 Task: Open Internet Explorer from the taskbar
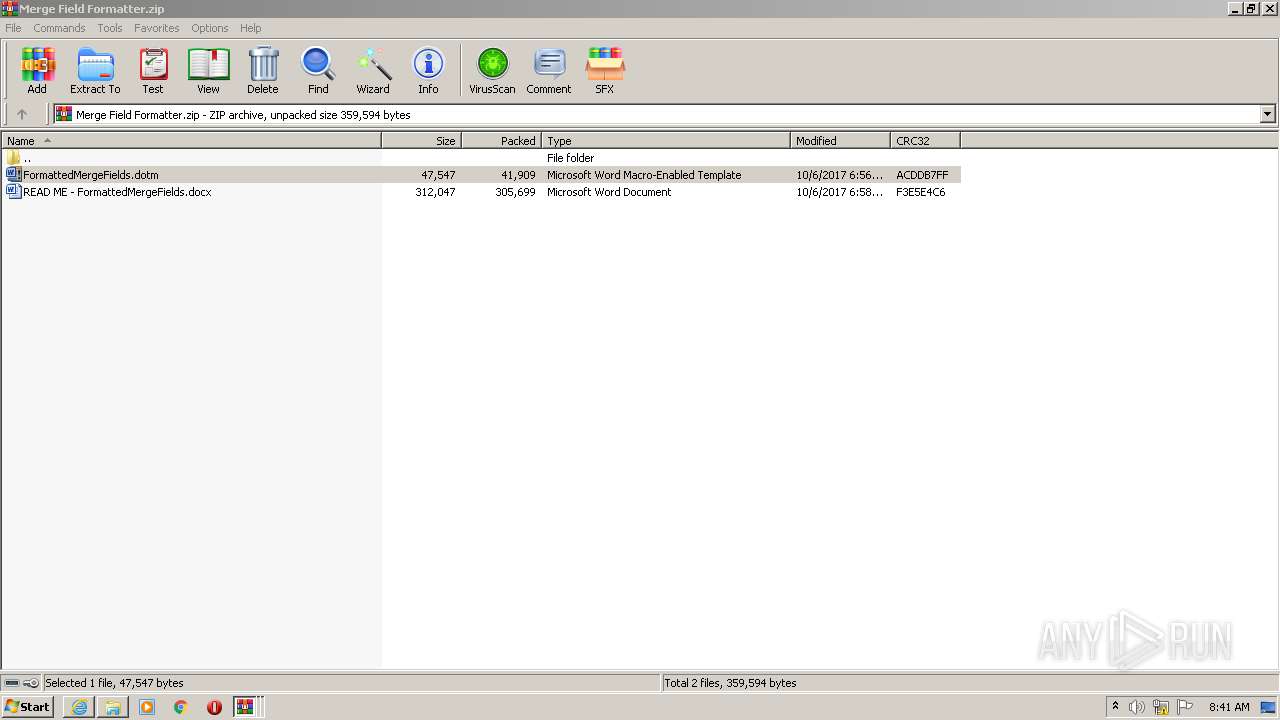(x=79, y=707)
